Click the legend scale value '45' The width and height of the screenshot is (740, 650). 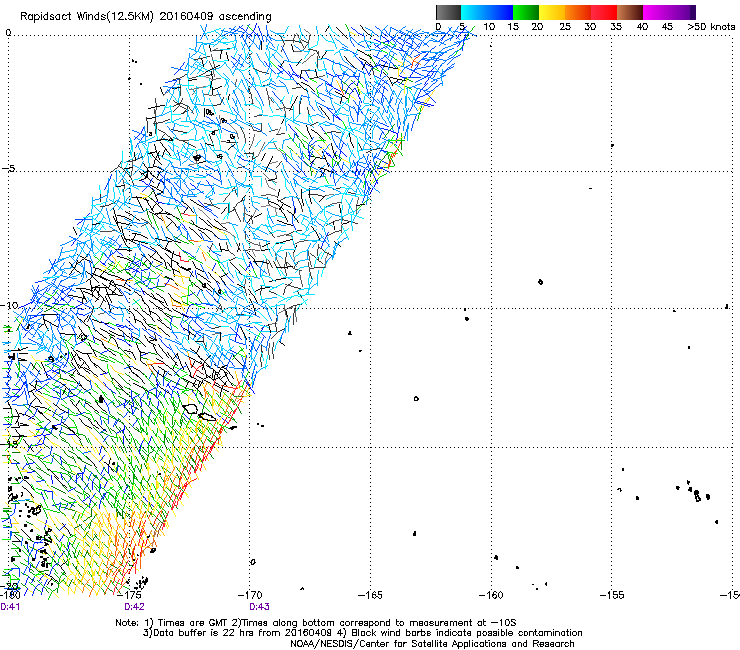coord(667,27)
